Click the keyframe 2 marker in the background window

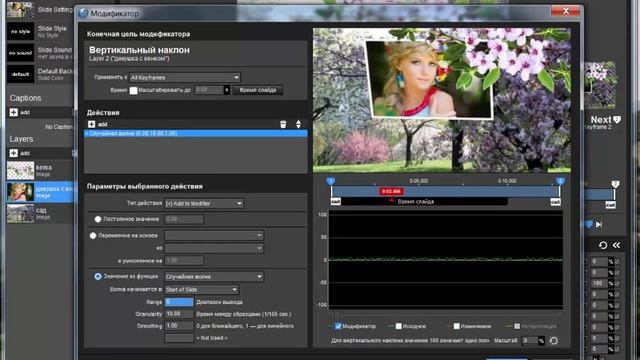(x=616, y=184)
